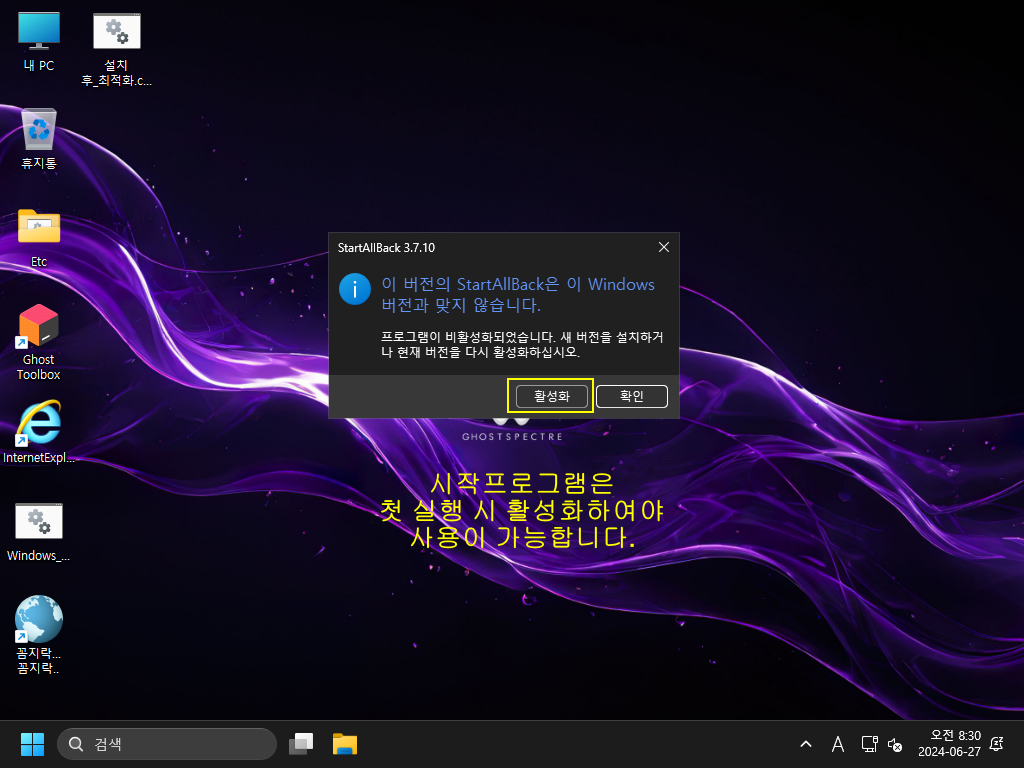Open the 내 PC desktop icon
This screenshot has width=1024, height=768.
point(39,40)
